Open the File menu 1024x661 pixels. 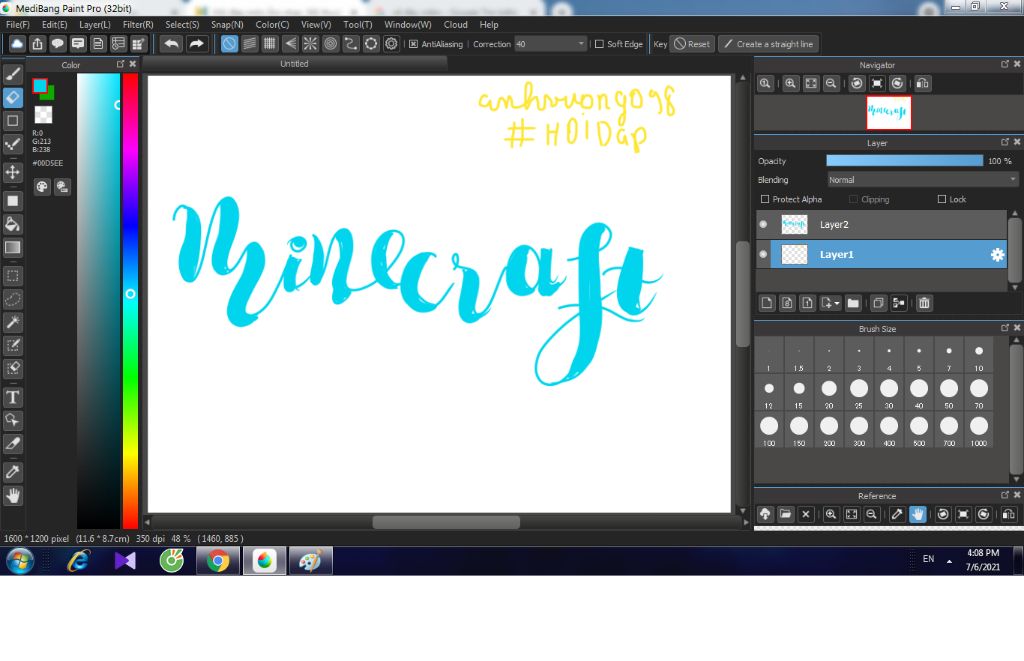18,25
